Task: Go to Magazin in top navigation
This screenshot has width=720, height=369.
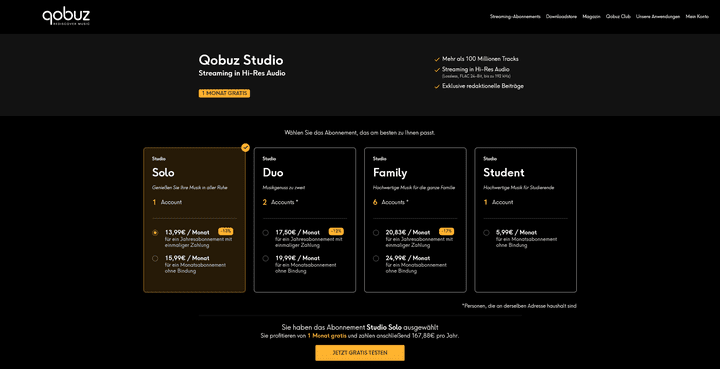Action: (x=591, y=17)
